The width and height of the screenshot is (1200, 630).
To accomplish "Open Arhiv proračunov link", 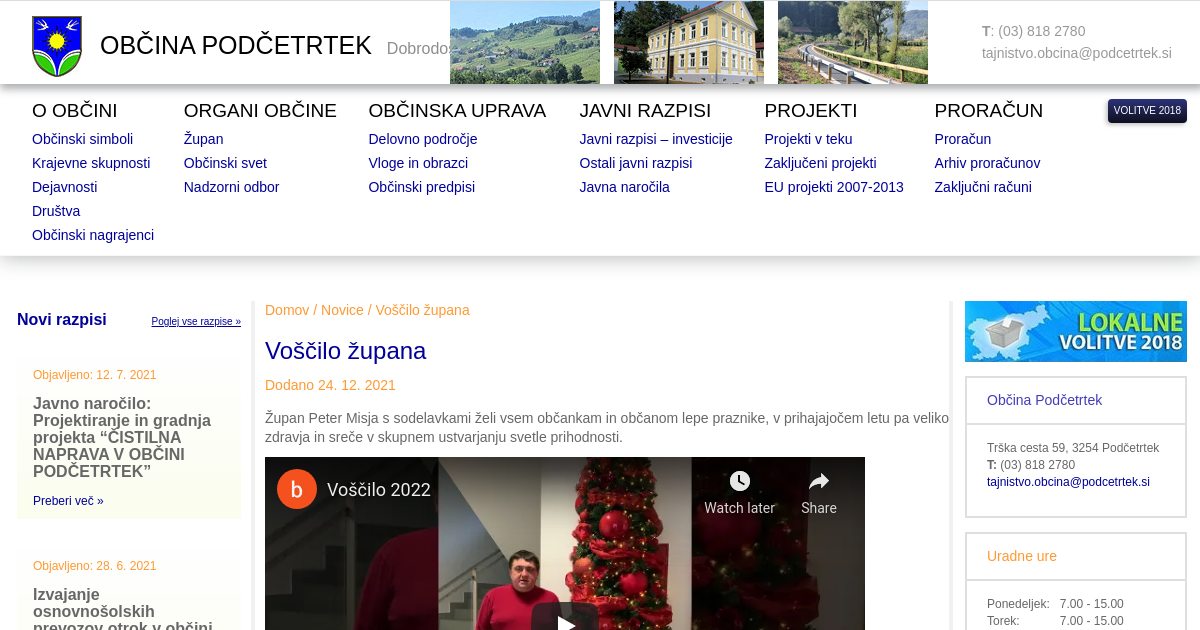I will 987,163.
